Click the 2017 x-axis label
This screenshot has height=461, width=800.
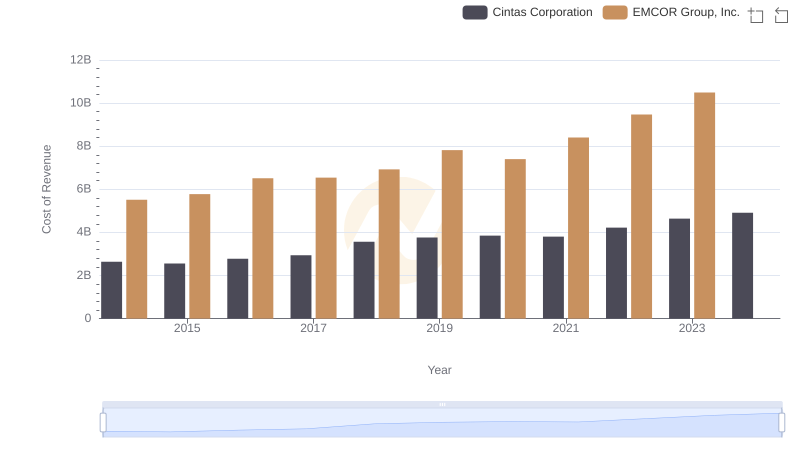click(313, 328)
